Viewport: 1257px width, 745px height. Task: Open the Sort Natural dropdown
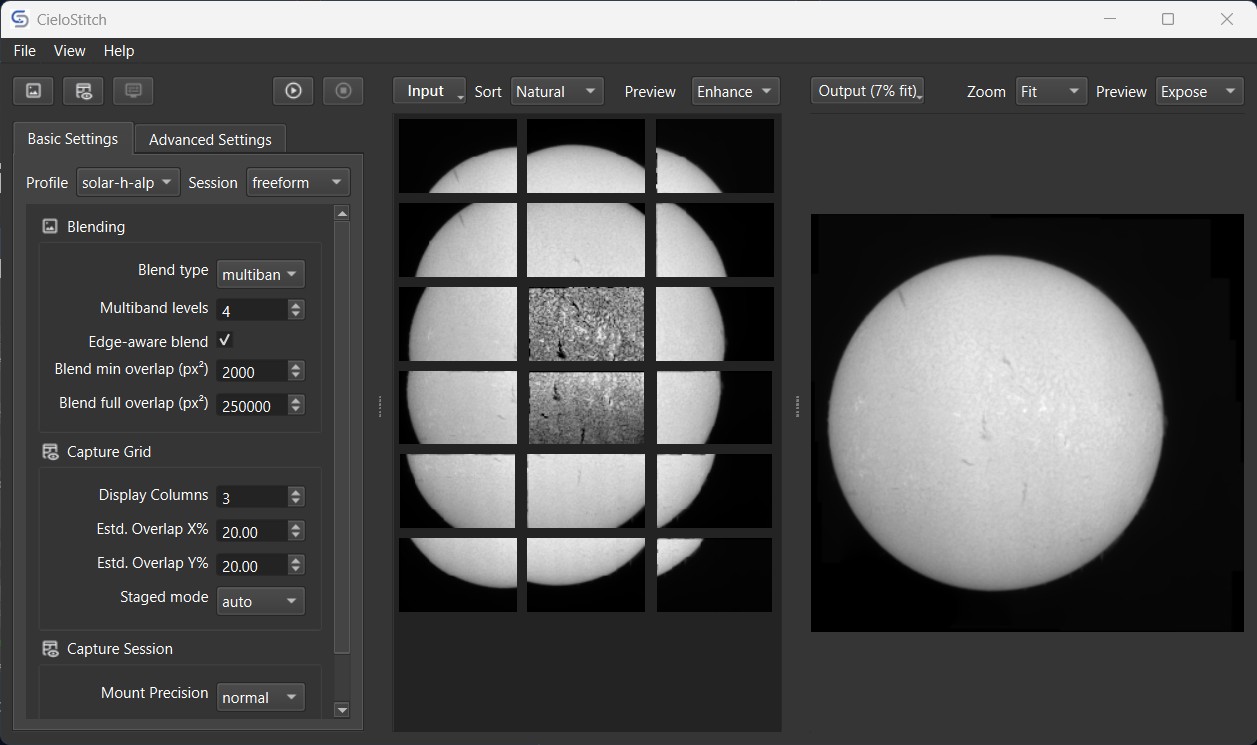click(x=557, y=92)
